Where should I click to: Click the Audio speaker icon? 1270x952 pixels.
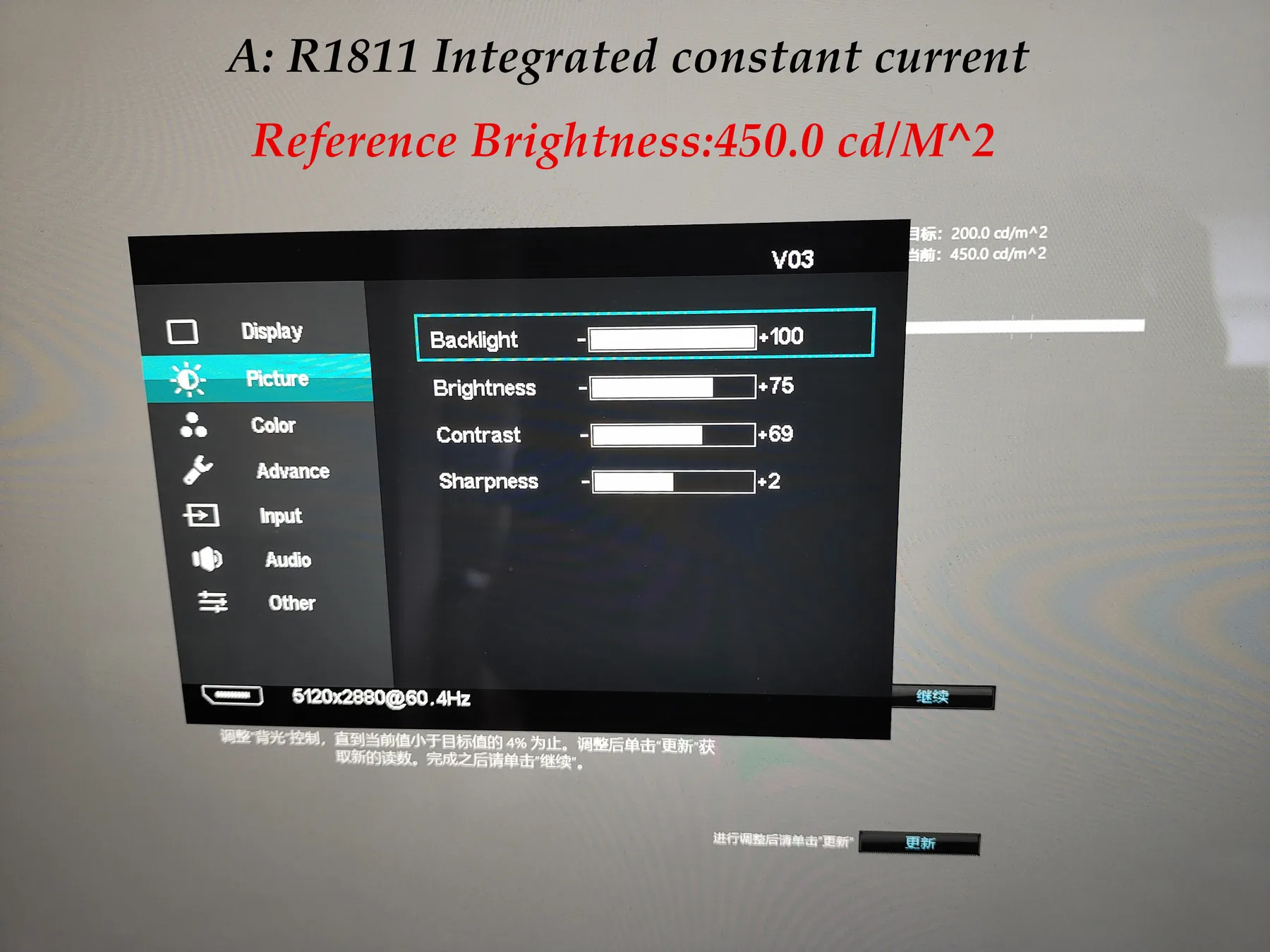207,559
